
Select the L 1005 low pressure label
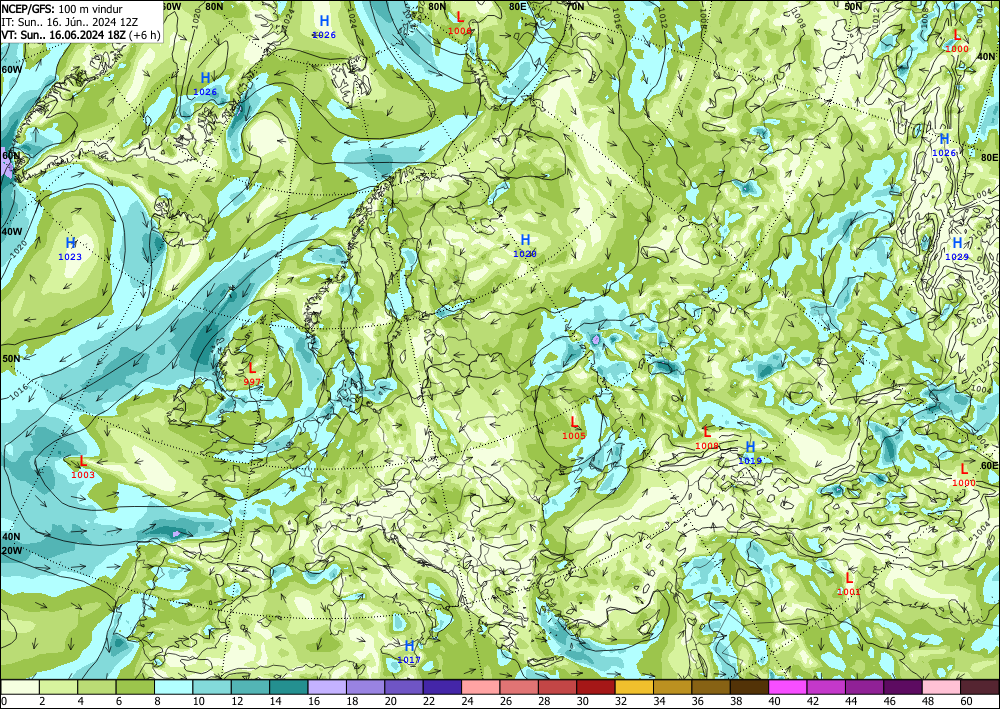click(x=574, y=427)
